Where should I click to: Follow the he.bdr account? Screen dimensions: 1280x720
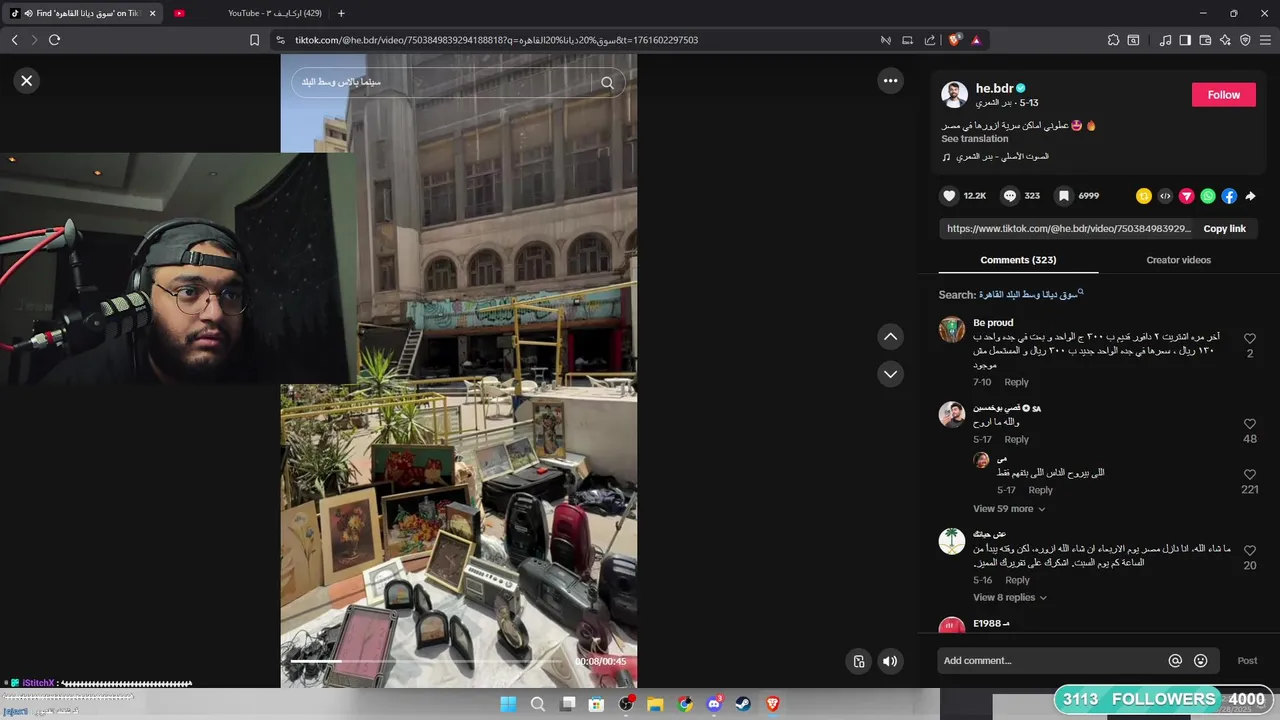click(x=1223, y=95)
